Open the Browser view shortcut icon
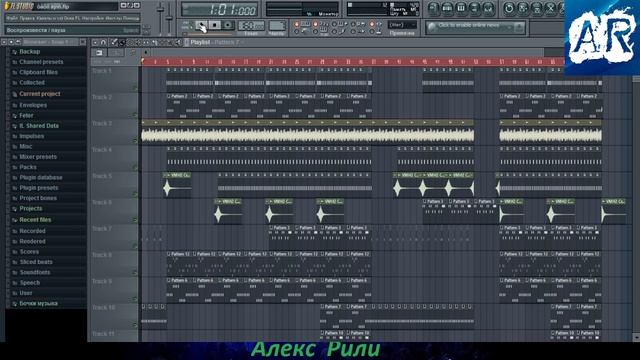 tap(474, 8)
